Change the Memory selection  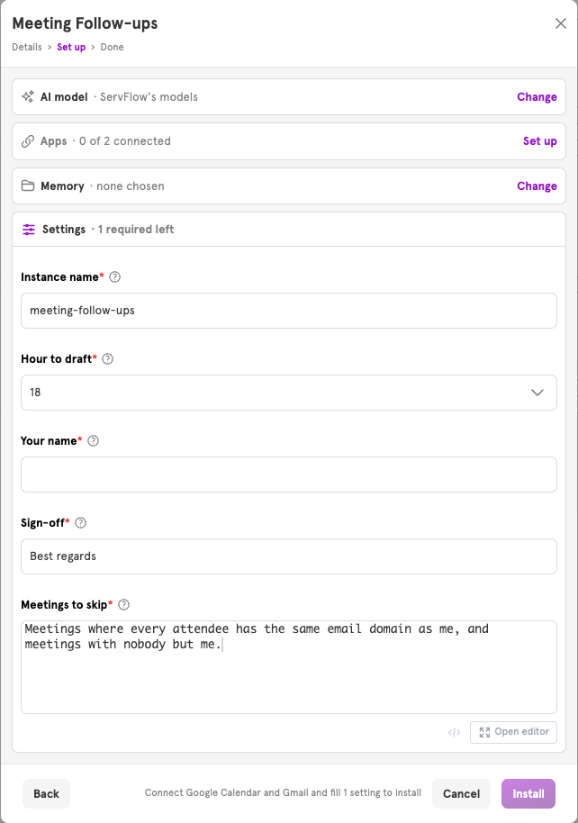[537, 186]
